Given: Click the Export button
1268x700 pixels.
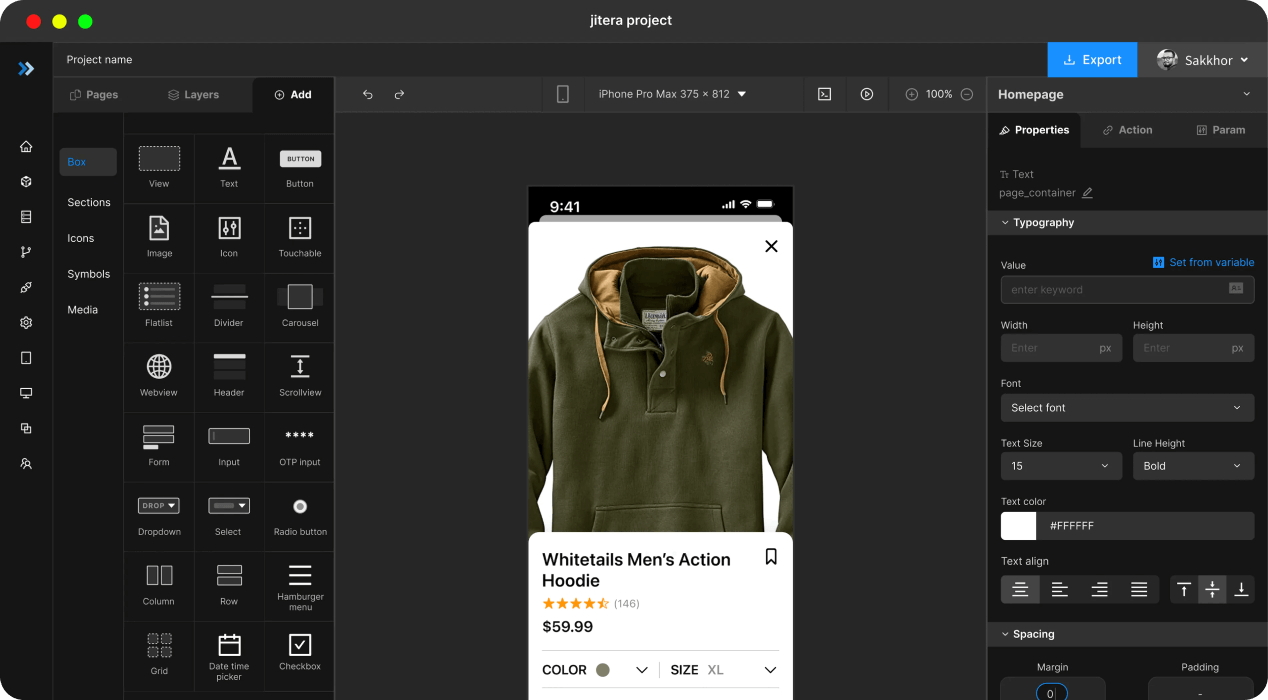Looking at the screenshot, I should tap(1092, 60).
